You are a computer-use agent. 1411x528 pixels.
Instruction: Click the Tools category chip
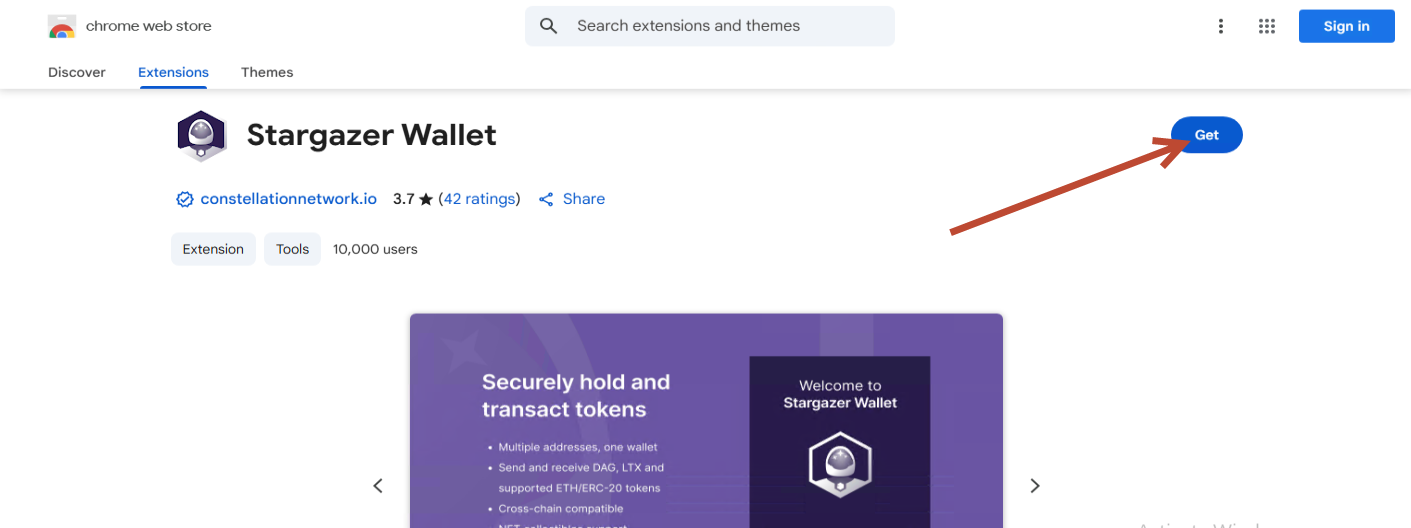click(292, 249)
